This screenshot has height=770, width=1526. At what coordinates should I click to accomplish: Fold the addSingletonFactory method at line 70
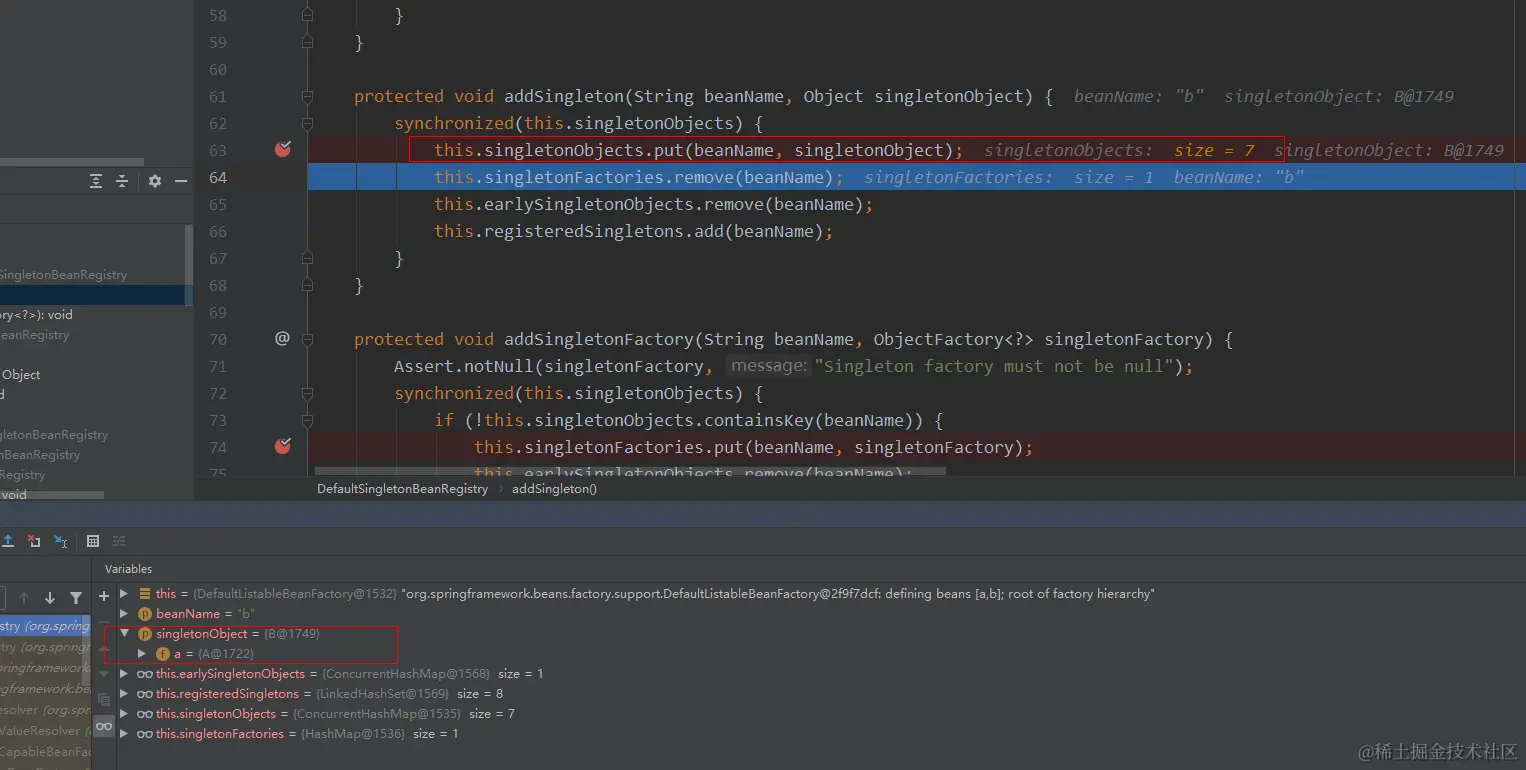[x=308, y=340]
